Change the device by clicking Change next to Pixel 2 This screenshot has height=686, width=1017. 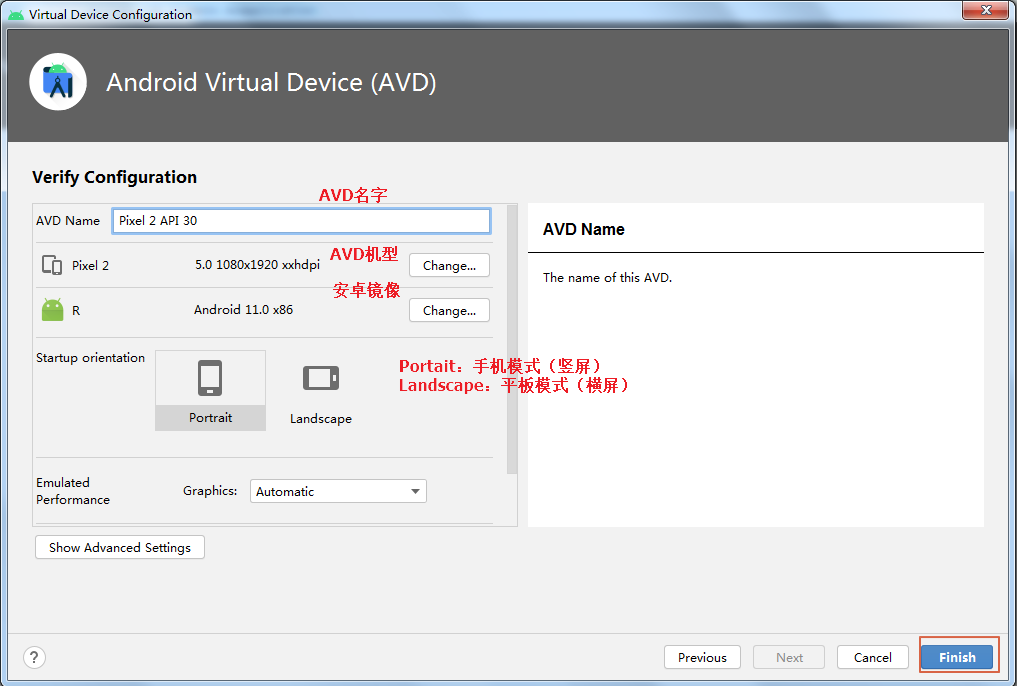point(448,264)
